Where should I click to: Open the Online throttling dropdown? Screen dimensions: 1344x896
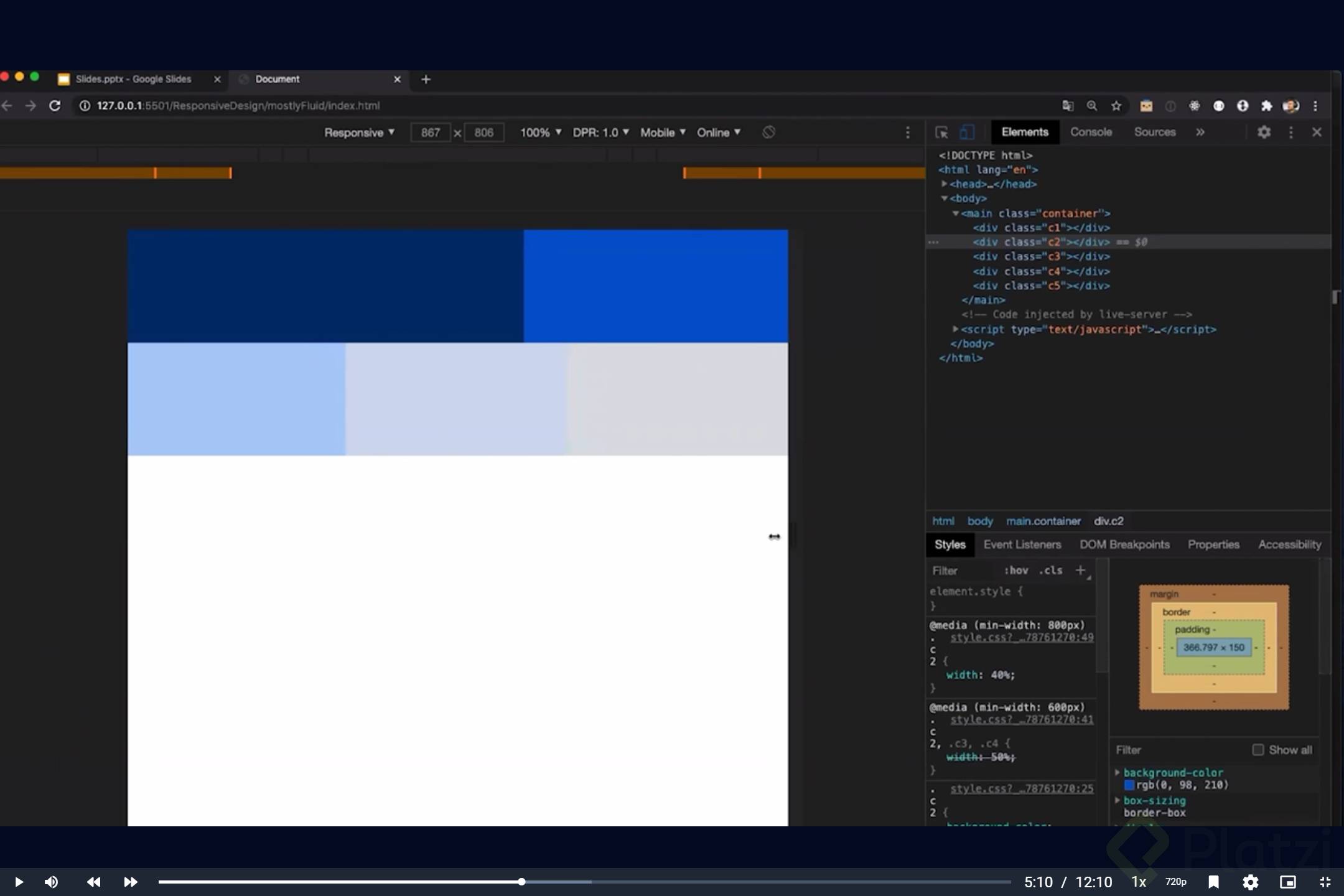pos(719,133)
